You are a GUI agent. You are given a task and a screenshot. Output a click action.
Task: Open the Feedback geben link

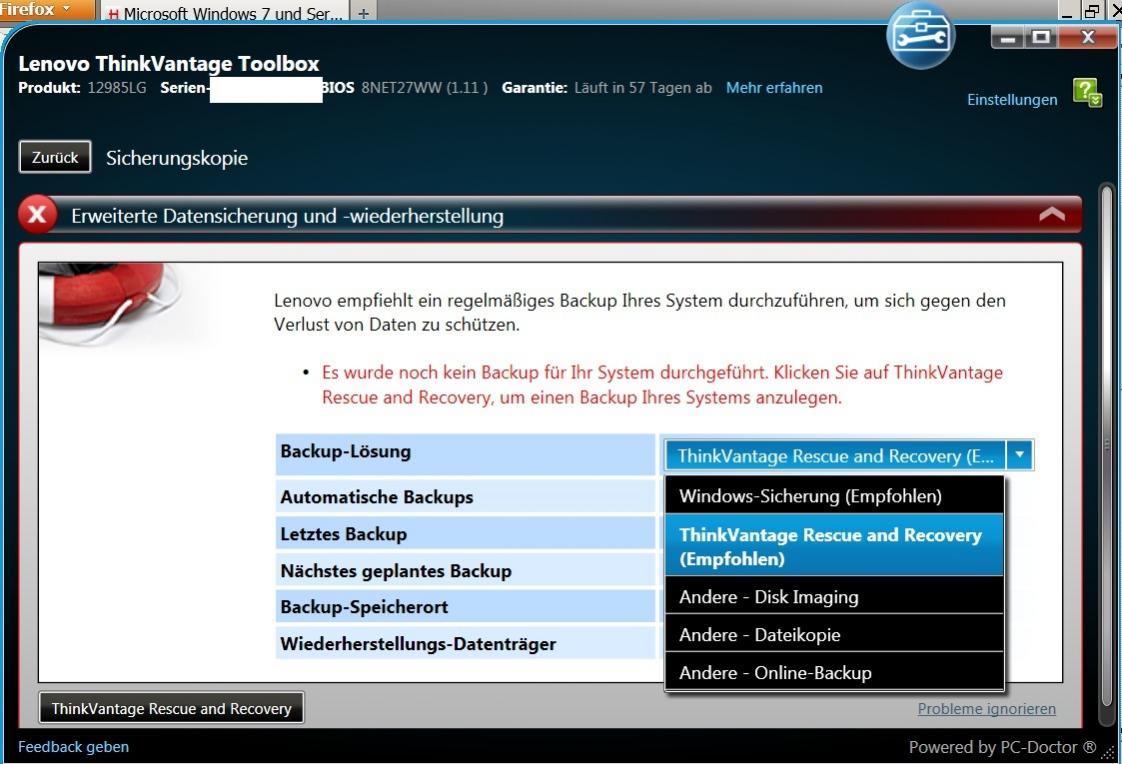74,746
